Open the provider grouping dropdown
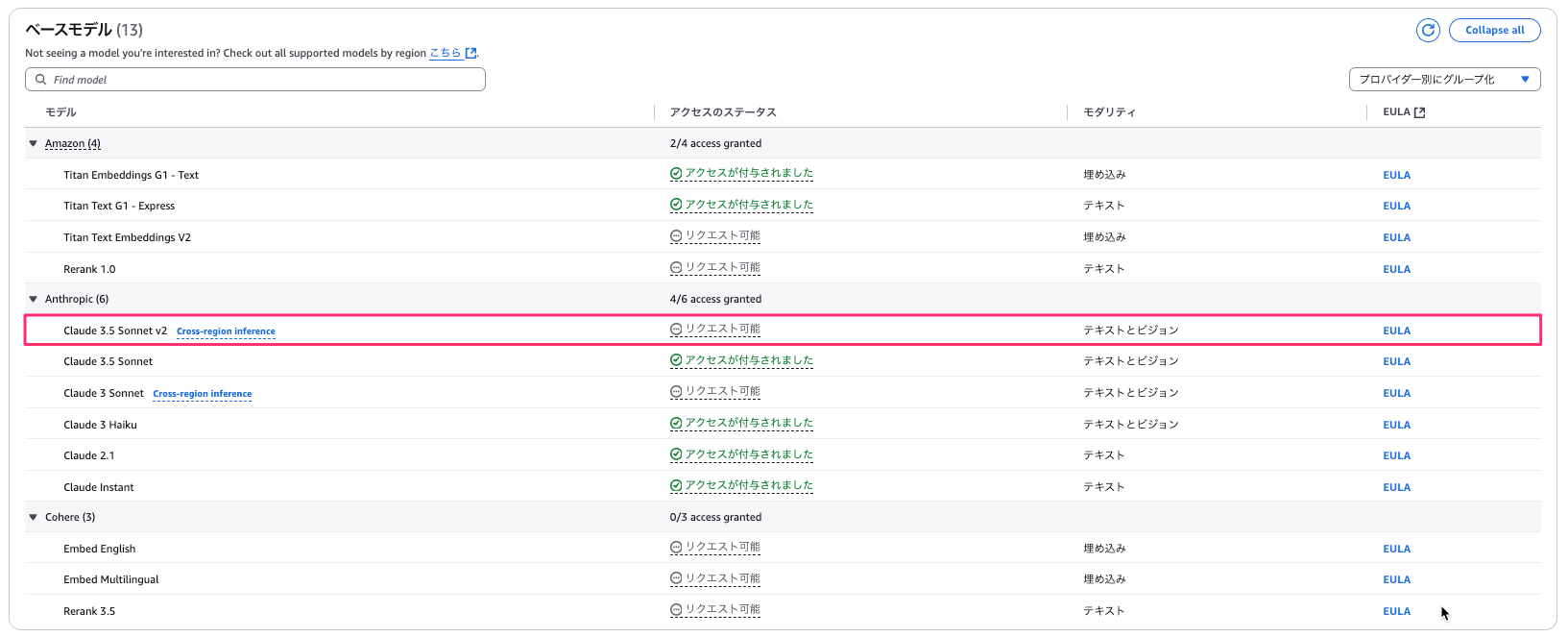Viewport: 1568px width, 637px height. (x=1444, y=80)
